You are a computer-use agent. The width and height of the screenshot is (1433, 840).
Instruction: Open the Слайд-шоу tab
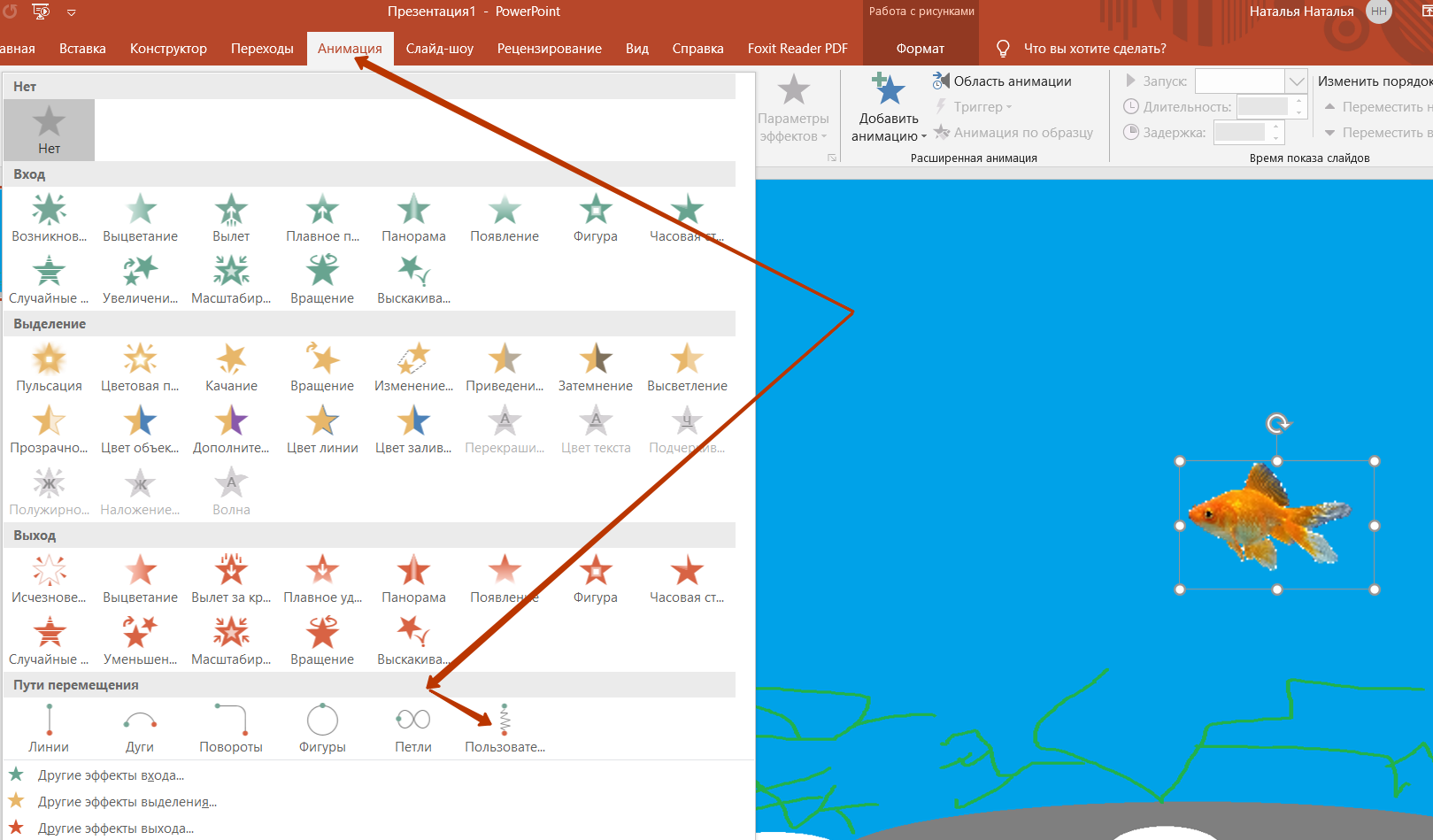click(440, 49)
